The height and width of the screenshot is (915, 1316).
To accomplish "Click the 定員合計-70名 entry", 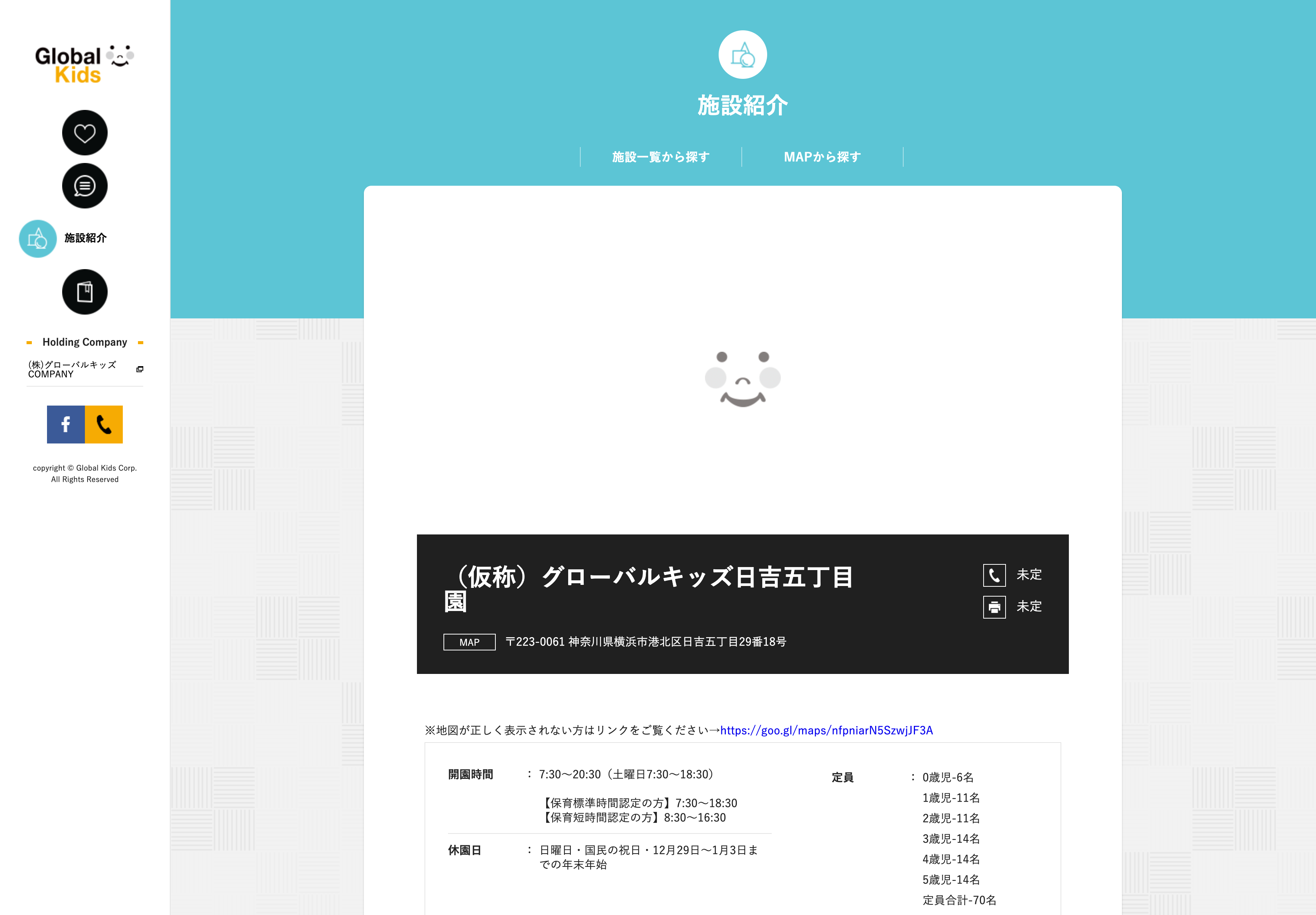I will (x=959, y=901).
